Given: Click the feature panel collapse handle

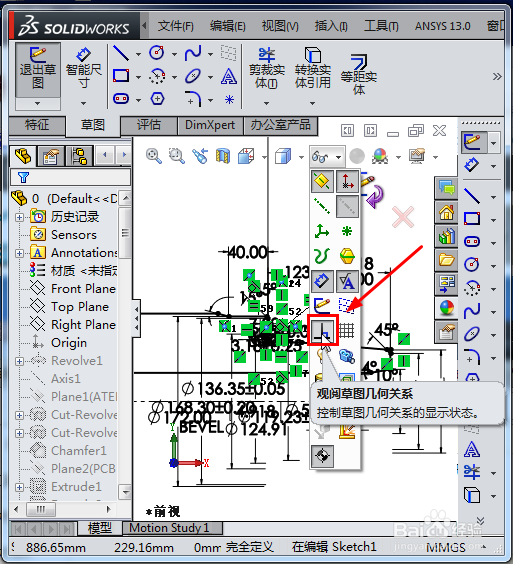Looking at the screenshot, I should point(136,318).
